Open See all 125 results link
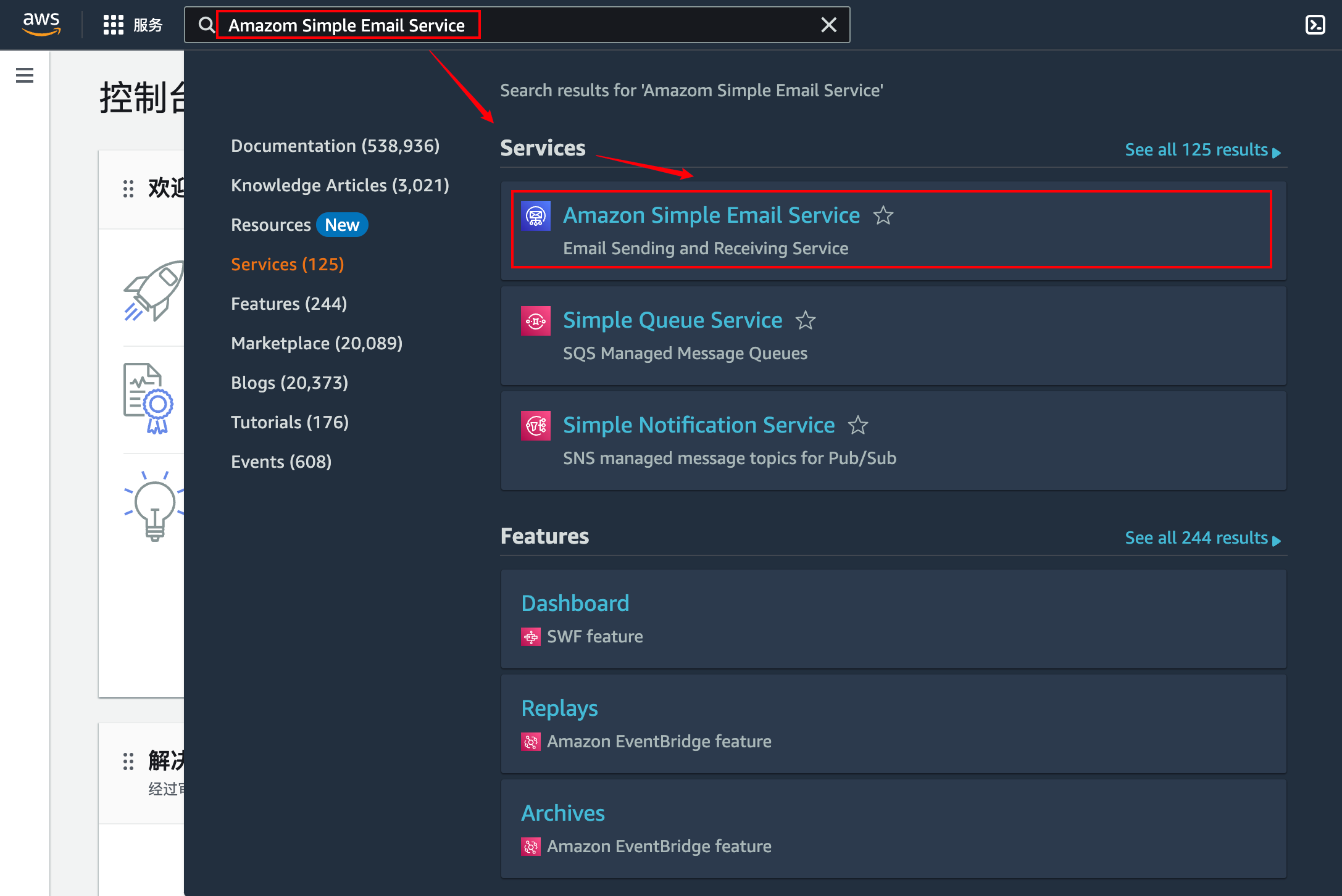The image size is (1342, 896). click(1202, 150)
